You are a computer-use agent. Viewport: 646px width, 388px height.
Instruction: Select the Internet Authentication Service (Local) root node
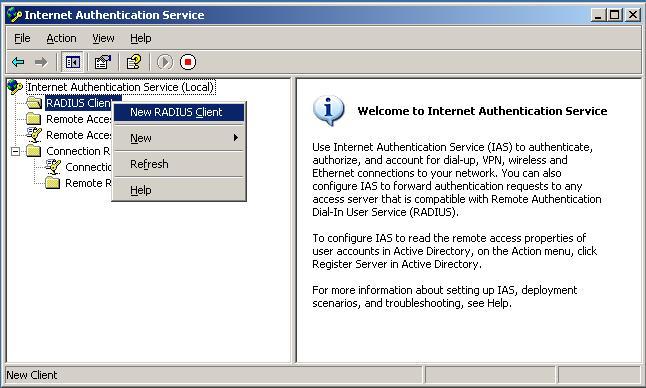pos(121,87)
